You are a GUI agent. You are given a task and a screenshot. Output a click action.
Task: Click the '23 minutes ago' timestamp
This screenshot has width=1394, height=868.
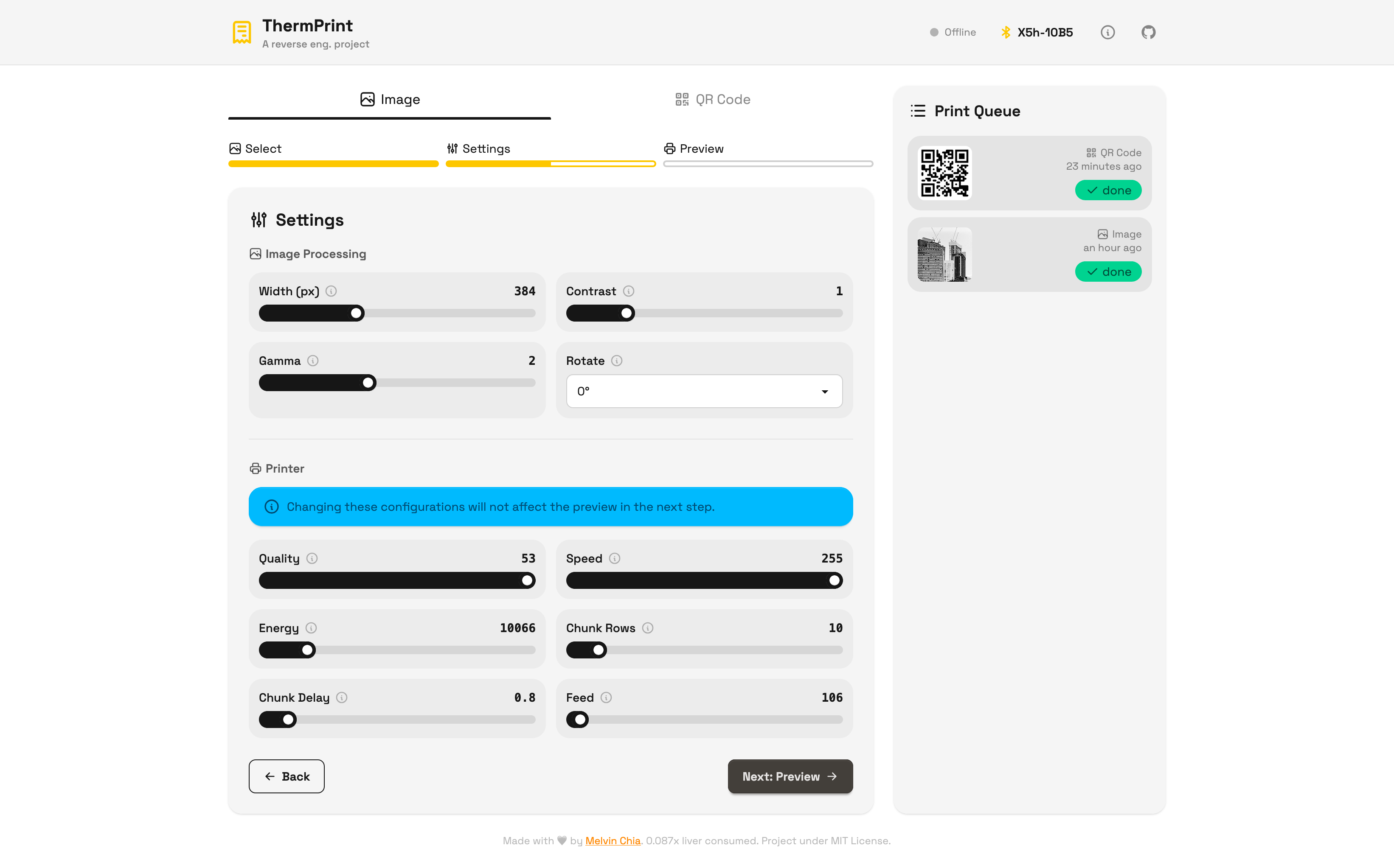coord(1103,166)
